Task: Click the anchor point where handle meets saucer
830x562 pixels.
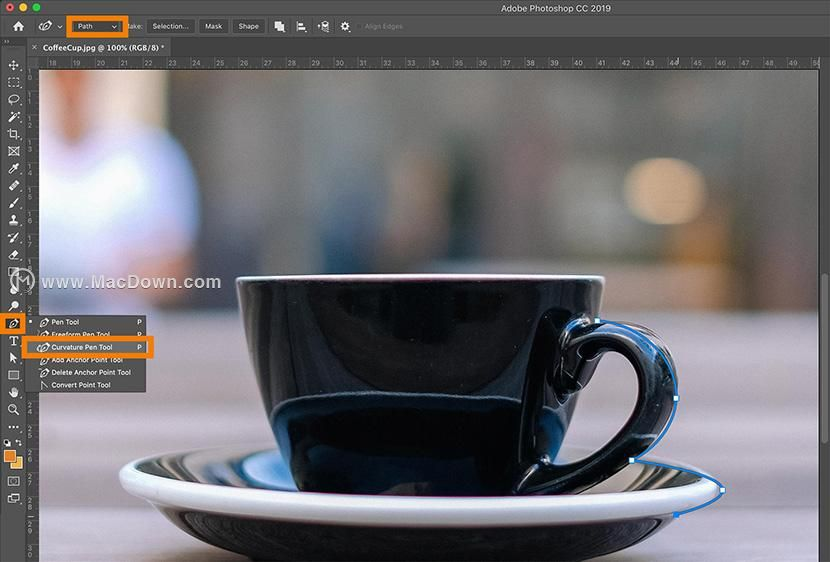Action: pos(631,460)
